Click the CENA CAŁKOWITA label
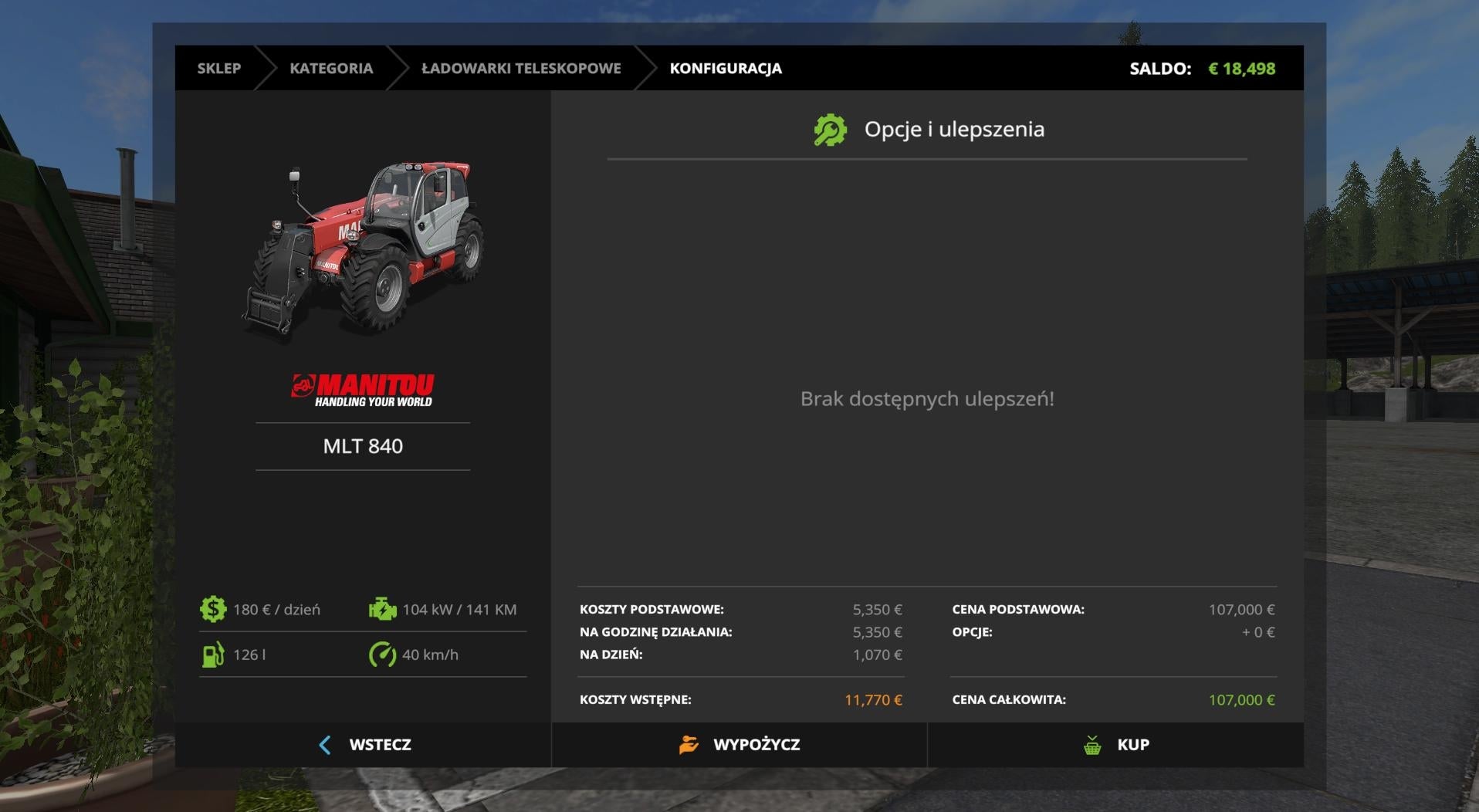The image size is (1479, 812). [1009, 700]
